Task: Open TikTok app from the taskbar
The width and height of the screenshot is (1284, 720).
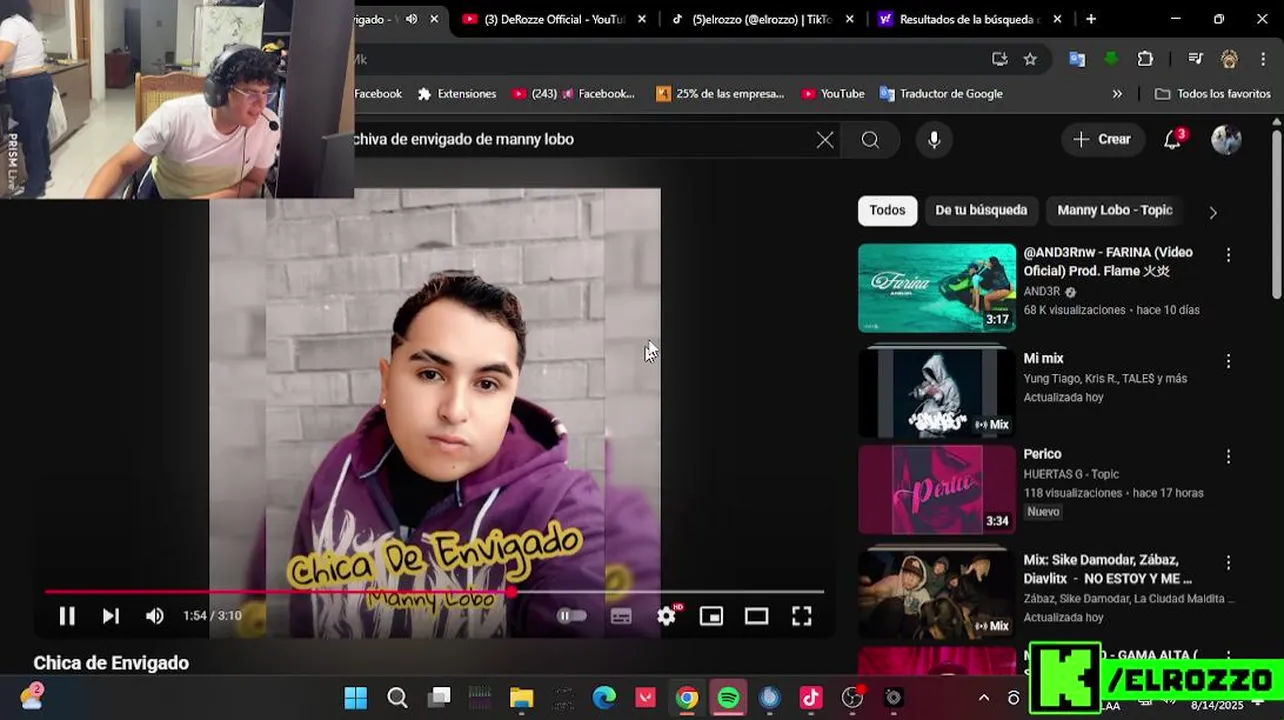Action: click(811, 698)
